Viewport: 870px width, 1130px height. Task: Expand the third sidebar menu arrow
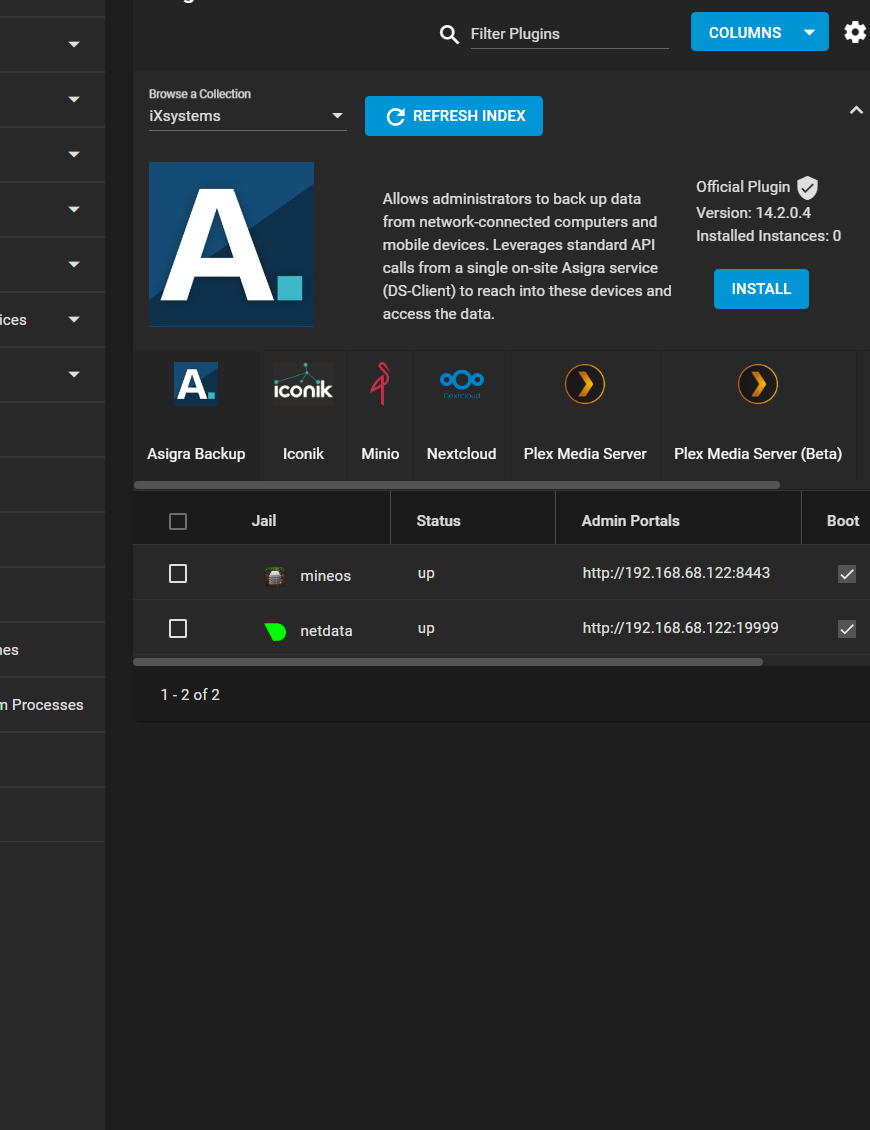pyautogui.click(x=74, y=154)
